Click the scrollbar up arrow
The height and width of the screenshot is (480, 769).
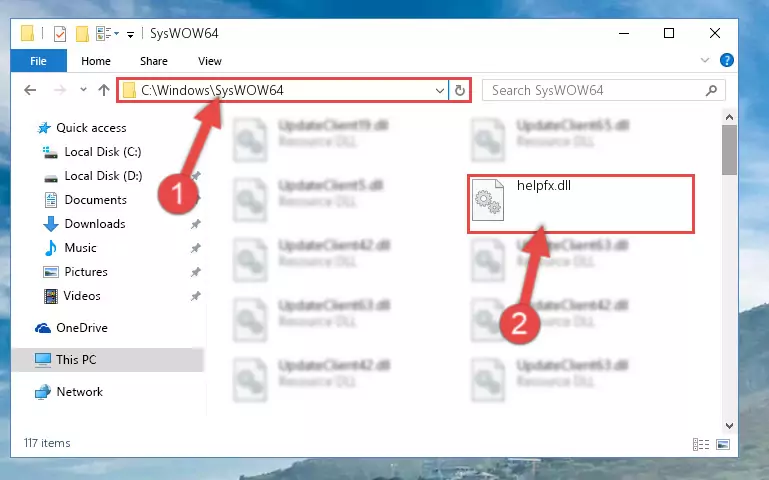click(729, 117)
